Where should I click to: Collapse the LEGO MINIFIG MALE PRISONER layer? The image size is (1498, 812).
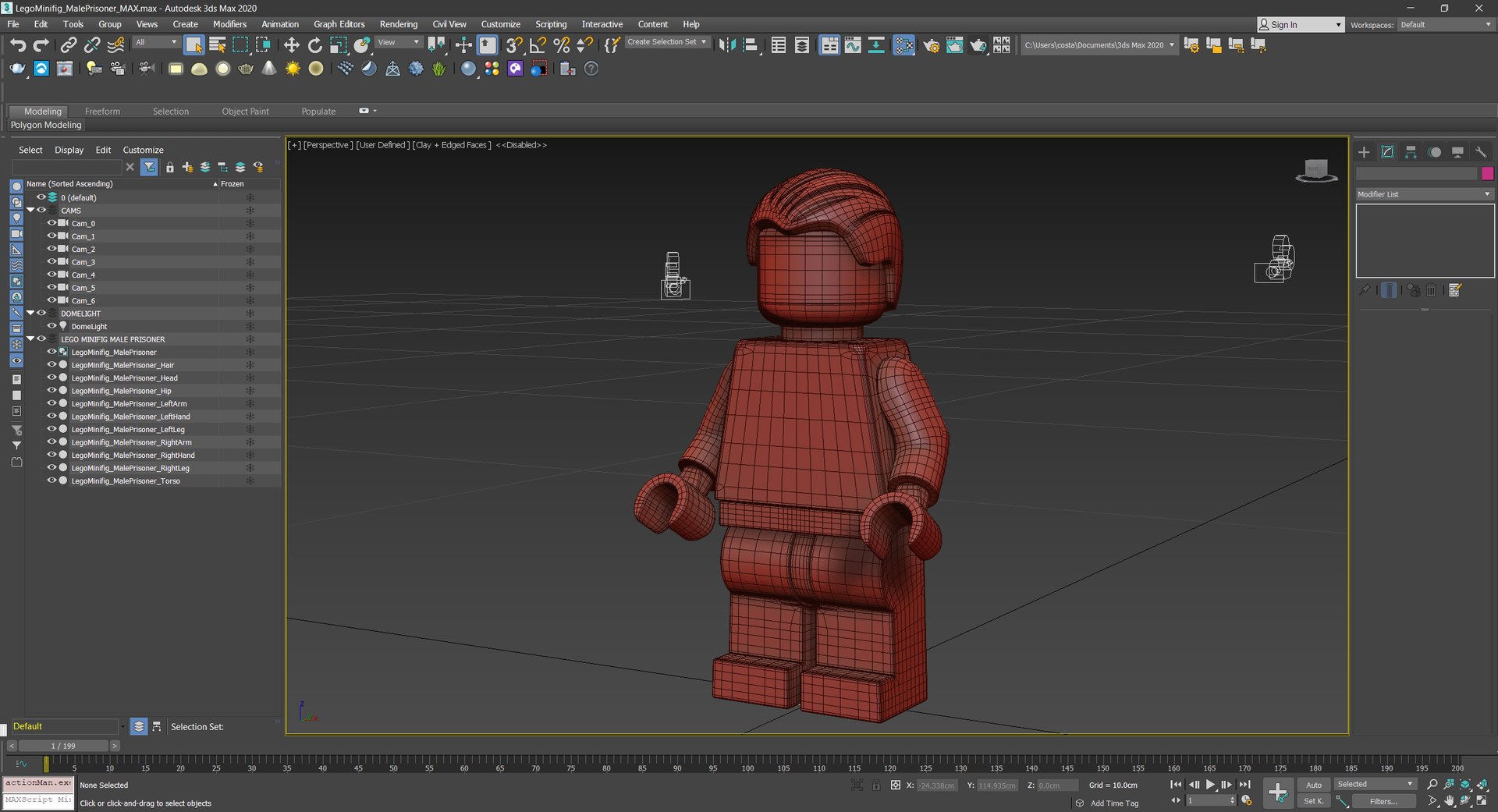30,339
